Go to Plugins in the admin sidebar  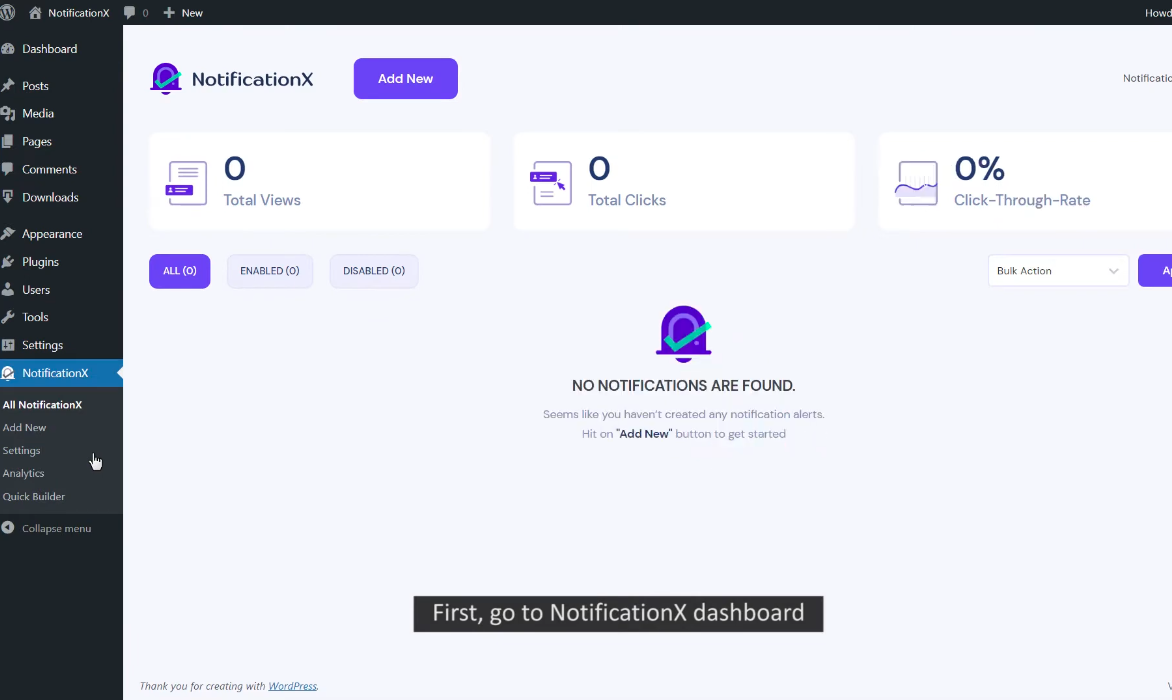40,262
